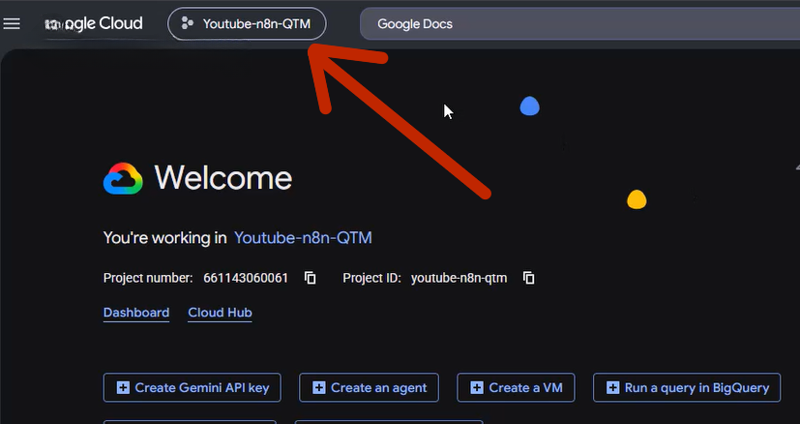The width and height of the screenshot is (800, 424).
Task: Click the search field containing Google Docs
Action: (580, 24)
